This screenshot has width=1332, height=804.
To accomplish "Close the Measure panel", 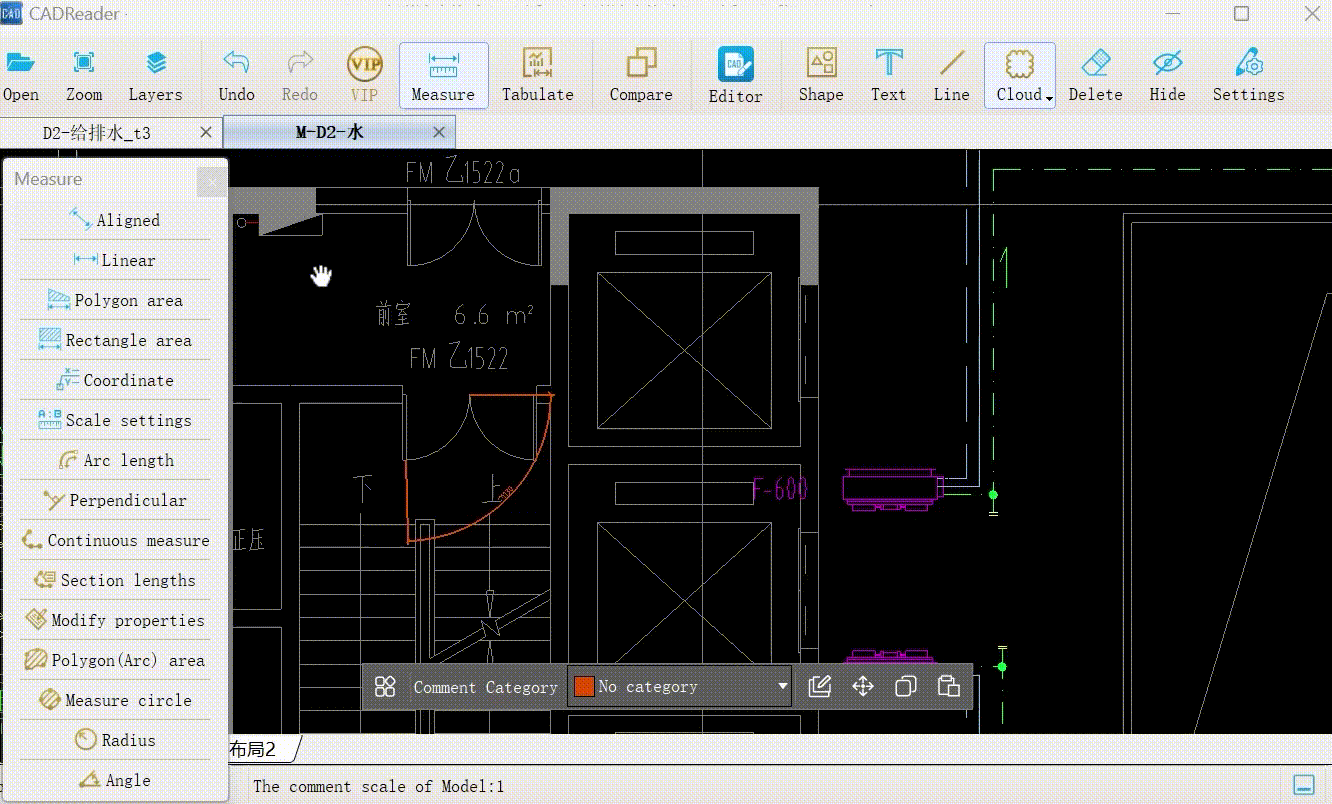I will (212, 181).
